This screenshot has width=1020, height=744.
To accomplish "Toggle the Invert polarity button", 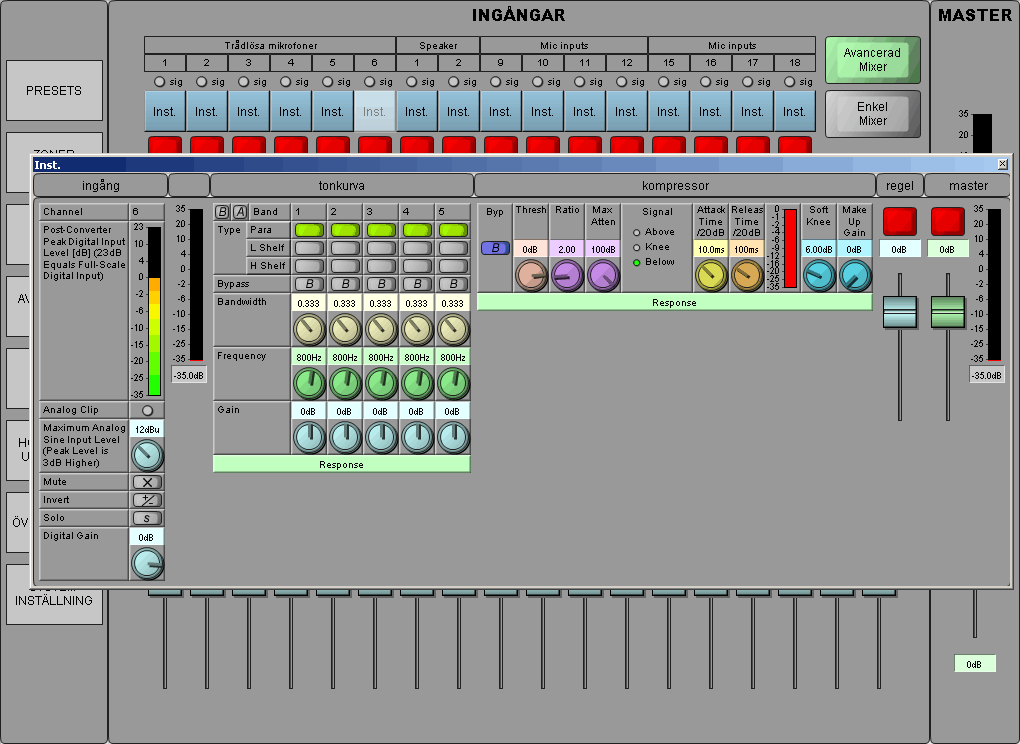I will tap(147, 500).
